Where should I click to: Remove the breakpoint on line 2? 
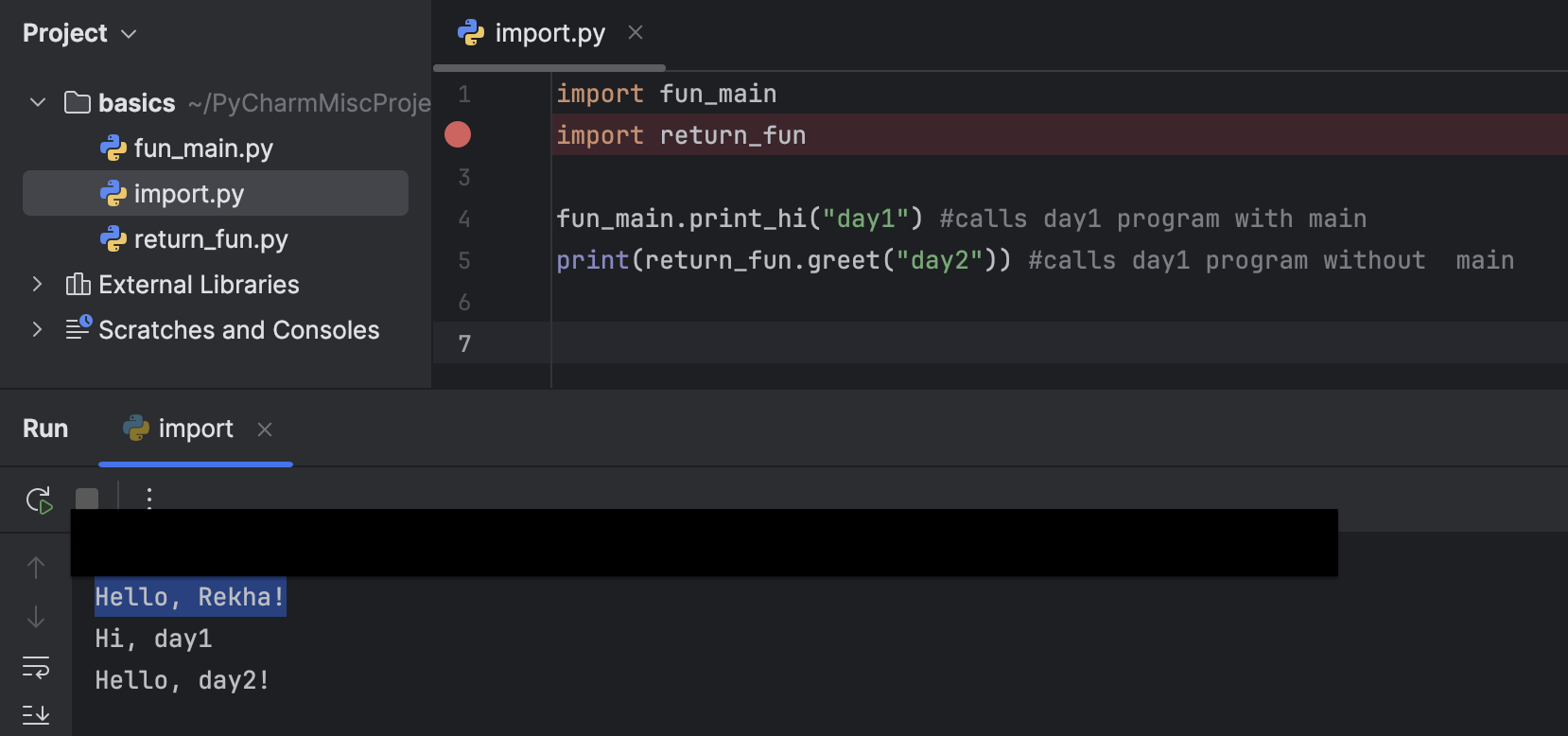458,135
